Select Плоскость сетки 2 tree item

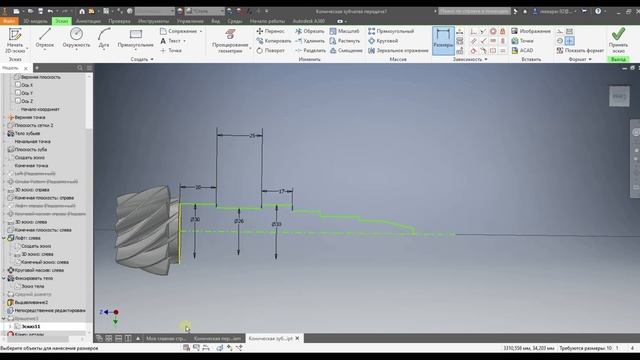pos(34,125)
